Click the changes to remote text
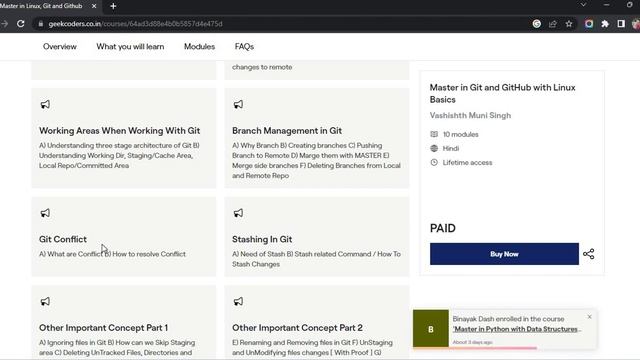The image size is (640, 360). pyautogui.click(x=262, y=67)
